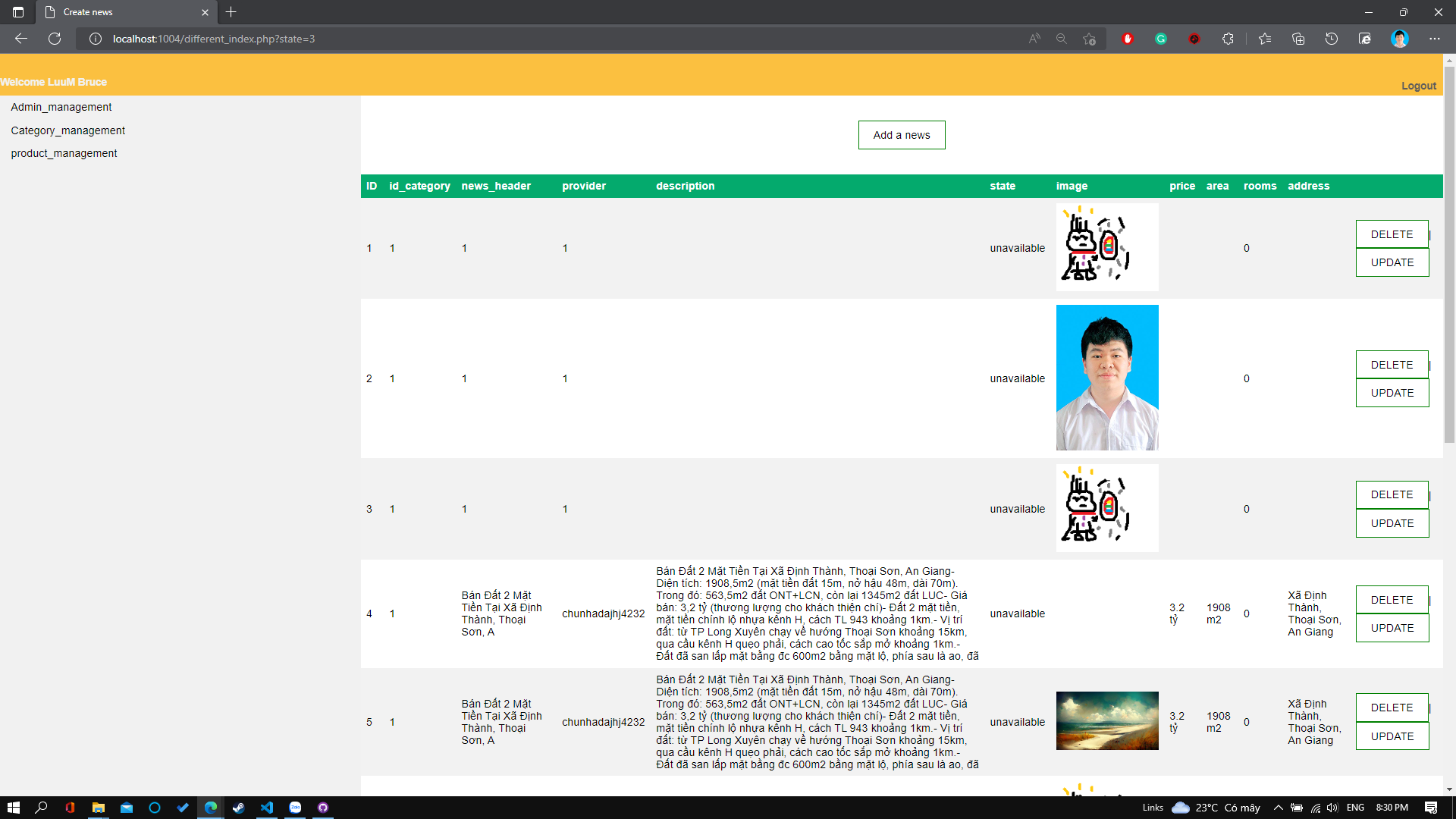The width and height of the screenshot is (1456, 819).
Task: Open a new browser tab
Action: point(231,12)
